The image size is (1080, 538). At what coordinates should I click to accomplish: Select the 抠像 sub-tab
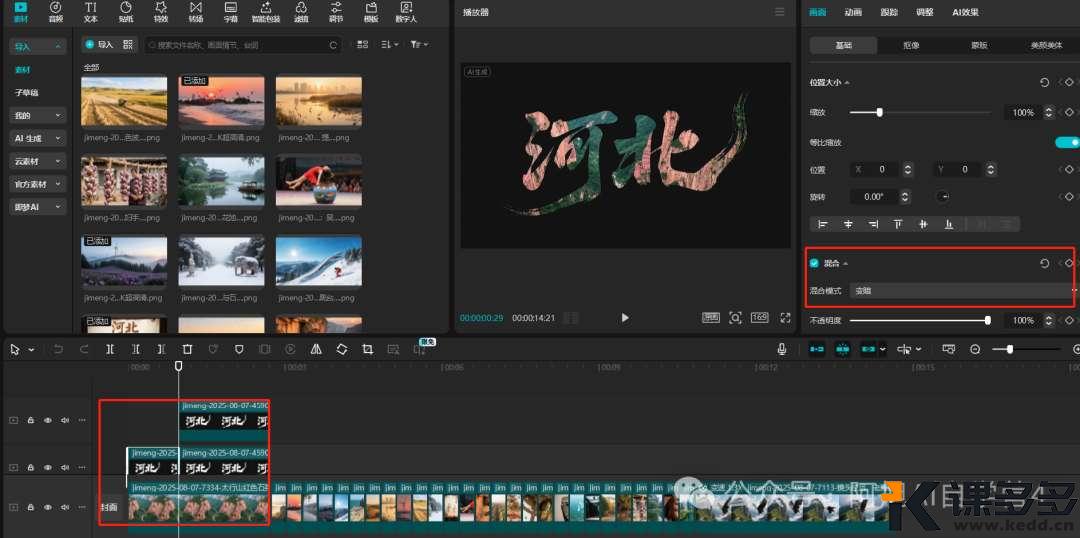[x=911, y=45]
